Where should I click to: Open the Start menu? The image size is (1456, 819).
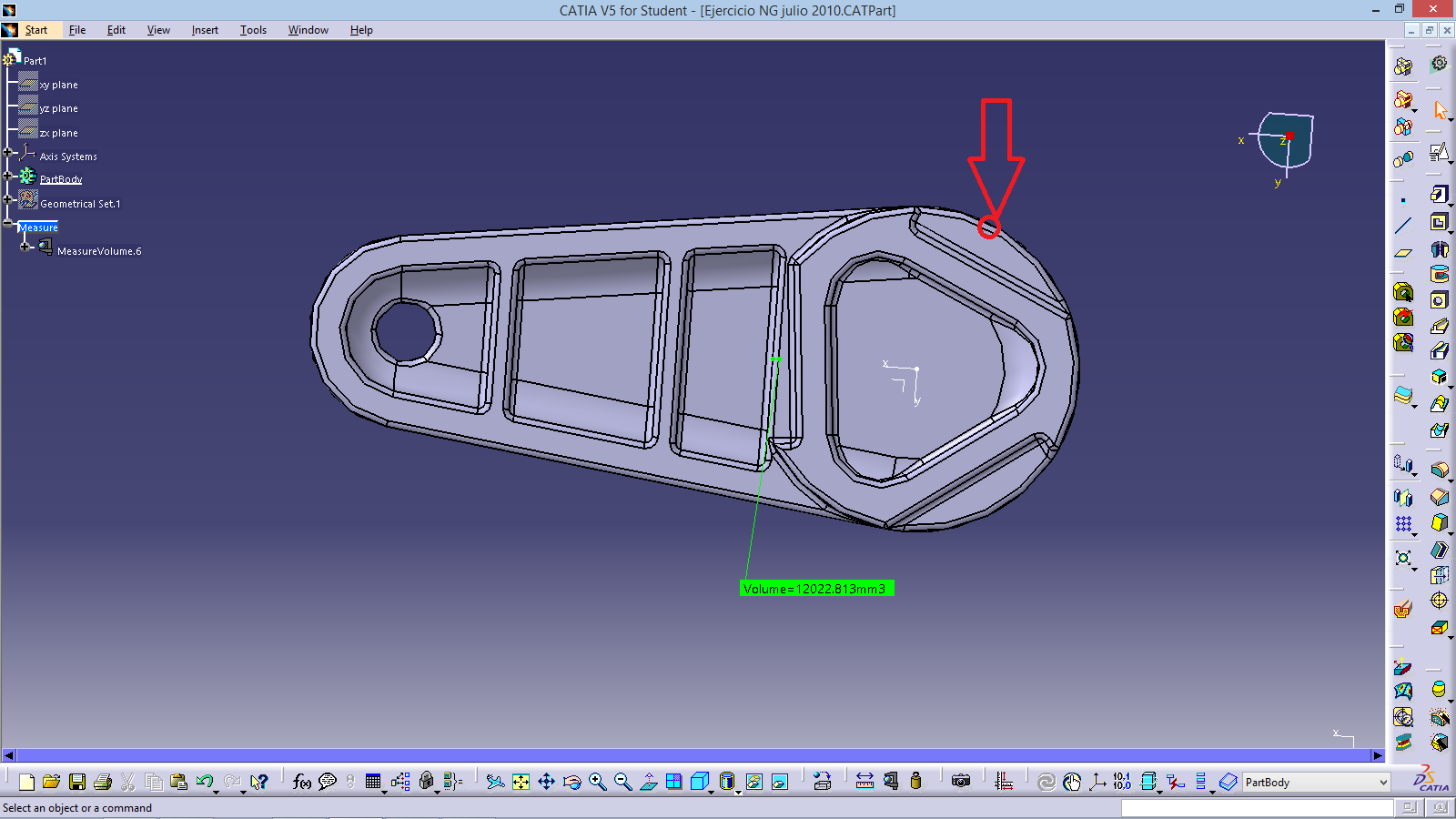click(36, 30)
